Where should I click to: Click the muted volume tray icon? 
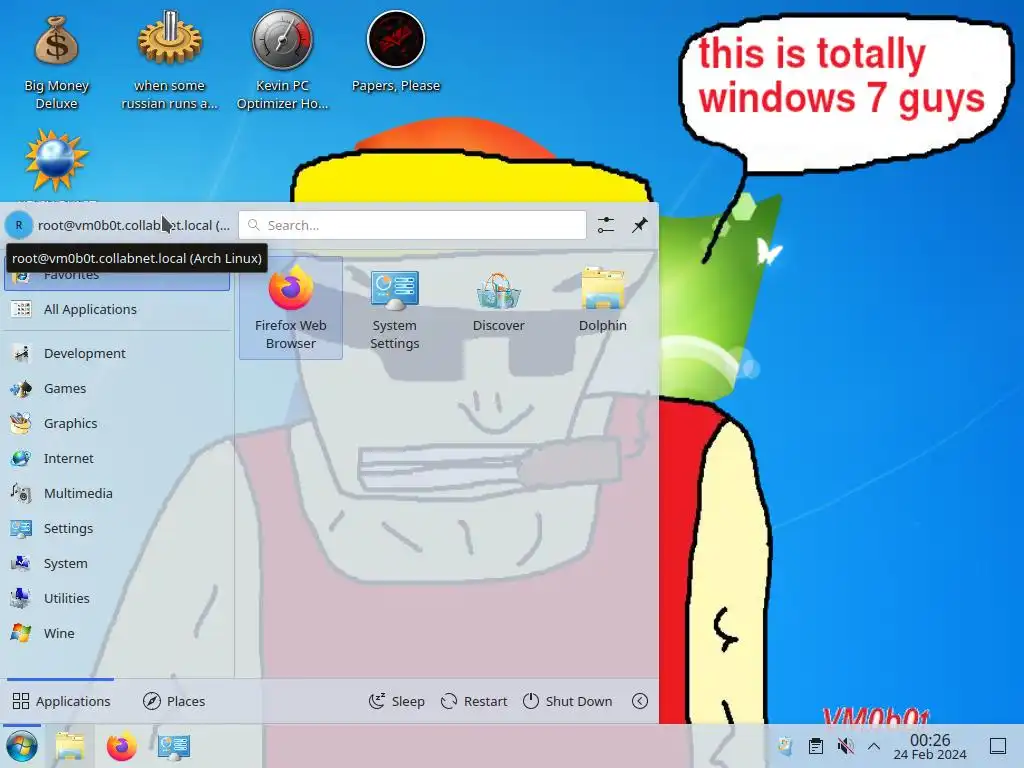[846, 746]
